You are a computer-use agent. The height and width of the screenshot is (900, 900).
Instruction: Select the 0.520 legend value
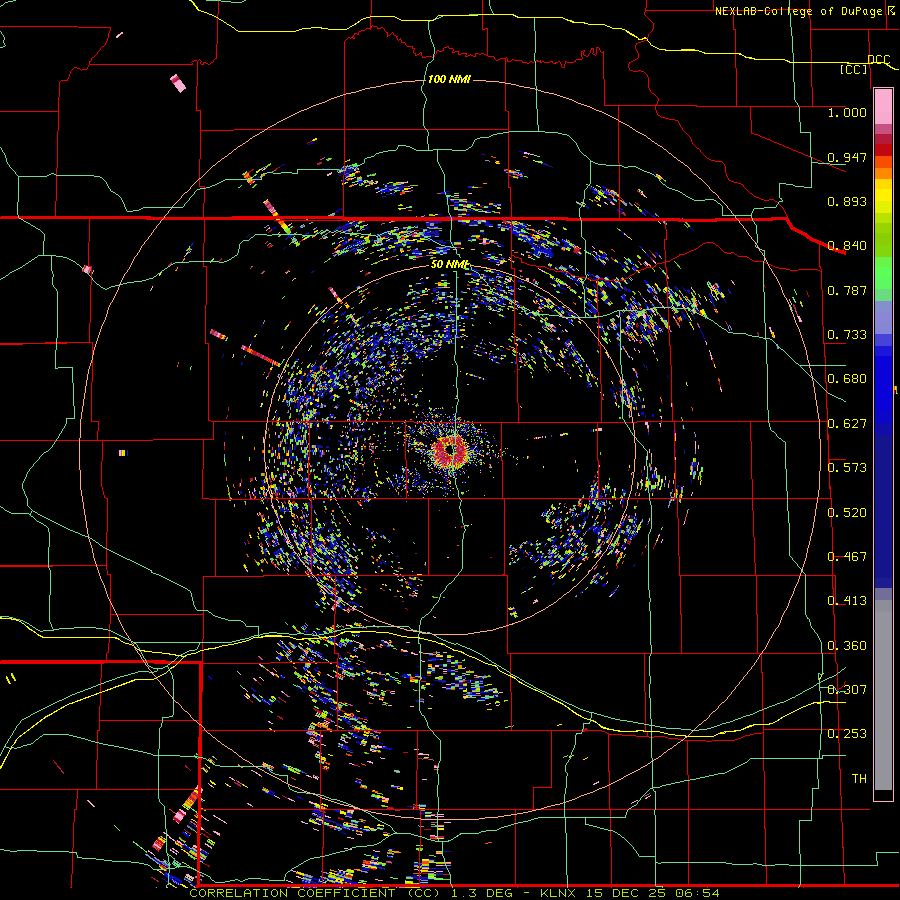(x=847, y=512)
